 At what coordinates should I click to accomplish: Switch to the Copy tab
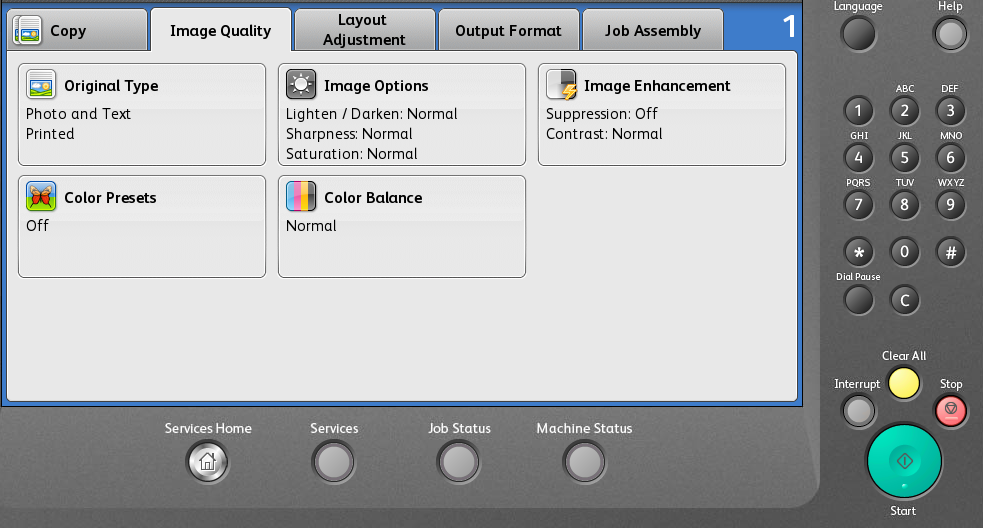(78, 30)
